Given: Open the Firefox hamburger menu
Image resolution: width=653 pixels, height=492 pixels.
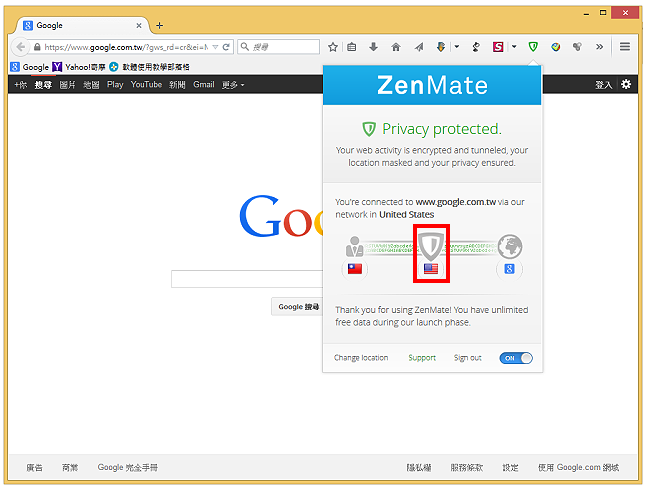Looking at the screenshot, I should coord(625,47).
